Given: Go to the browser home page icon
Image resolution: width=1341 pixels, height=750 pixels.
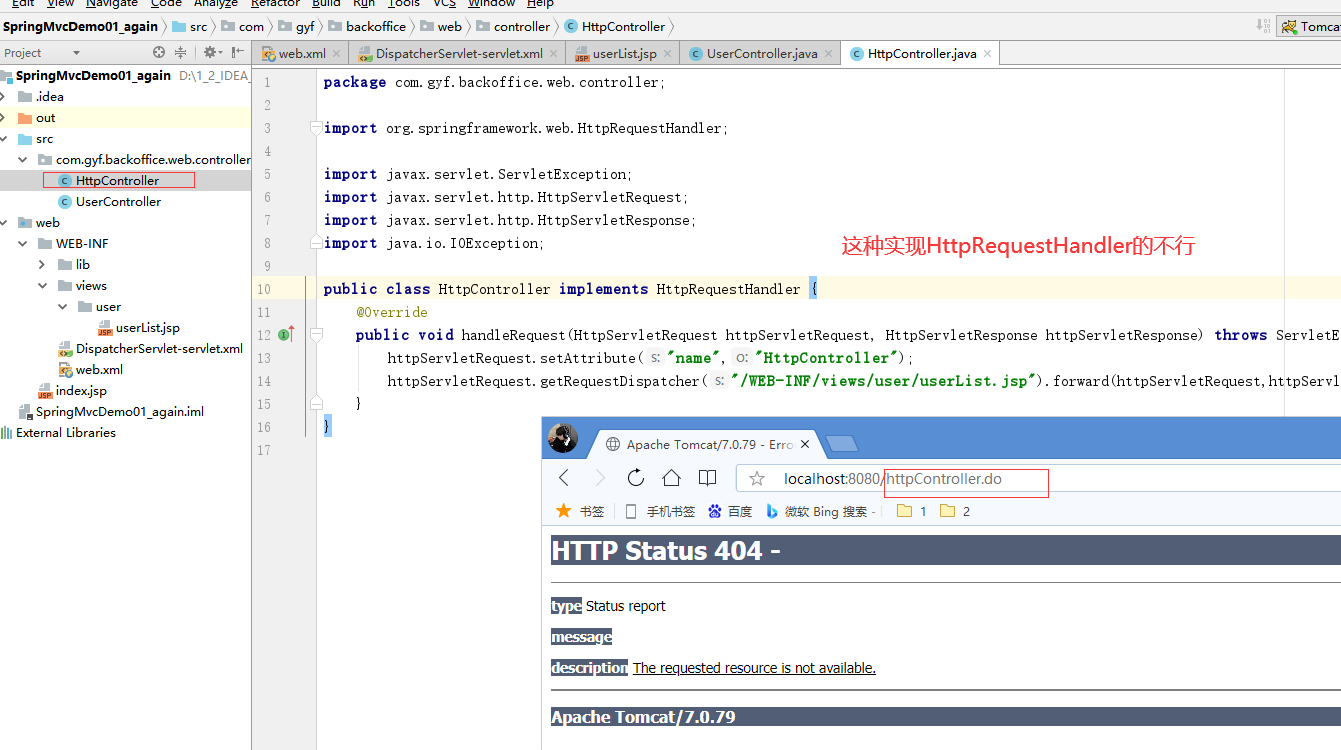Looking at the screenshot, I should click(x=672, y=478).
